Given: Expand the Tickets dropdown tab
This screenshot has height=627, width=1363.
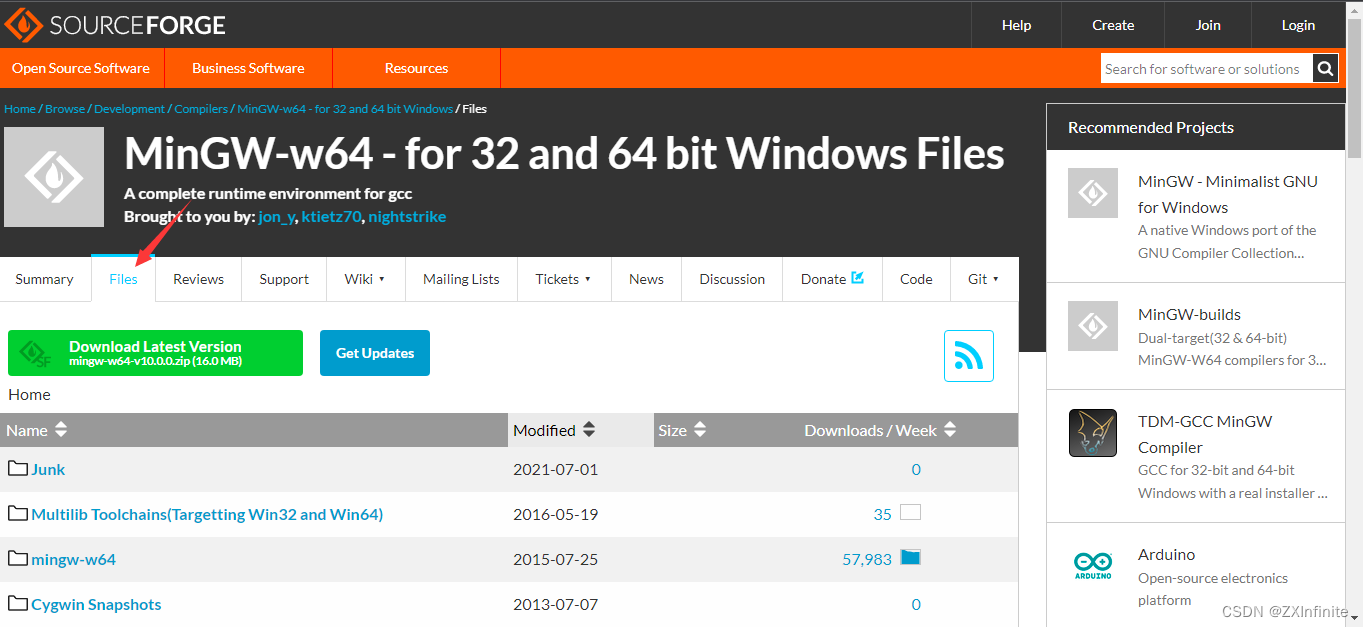Looking at the screenshot, I should point(563,279).
